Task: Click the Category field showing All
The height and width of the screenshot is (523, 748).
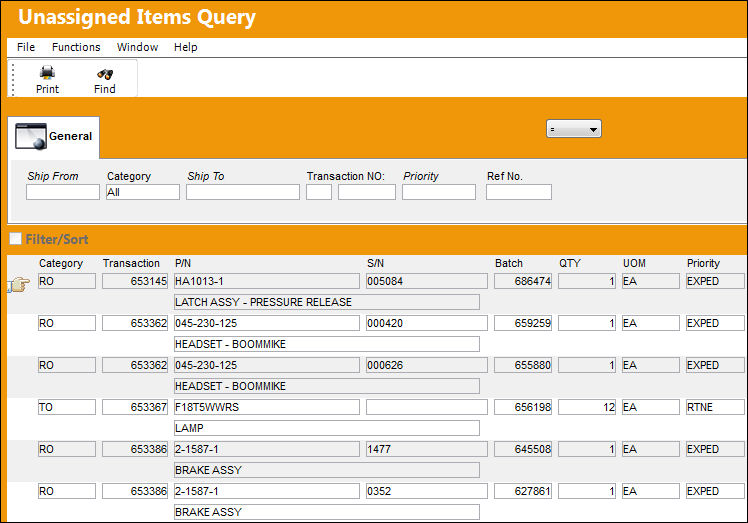Action: tap(143, 192)
